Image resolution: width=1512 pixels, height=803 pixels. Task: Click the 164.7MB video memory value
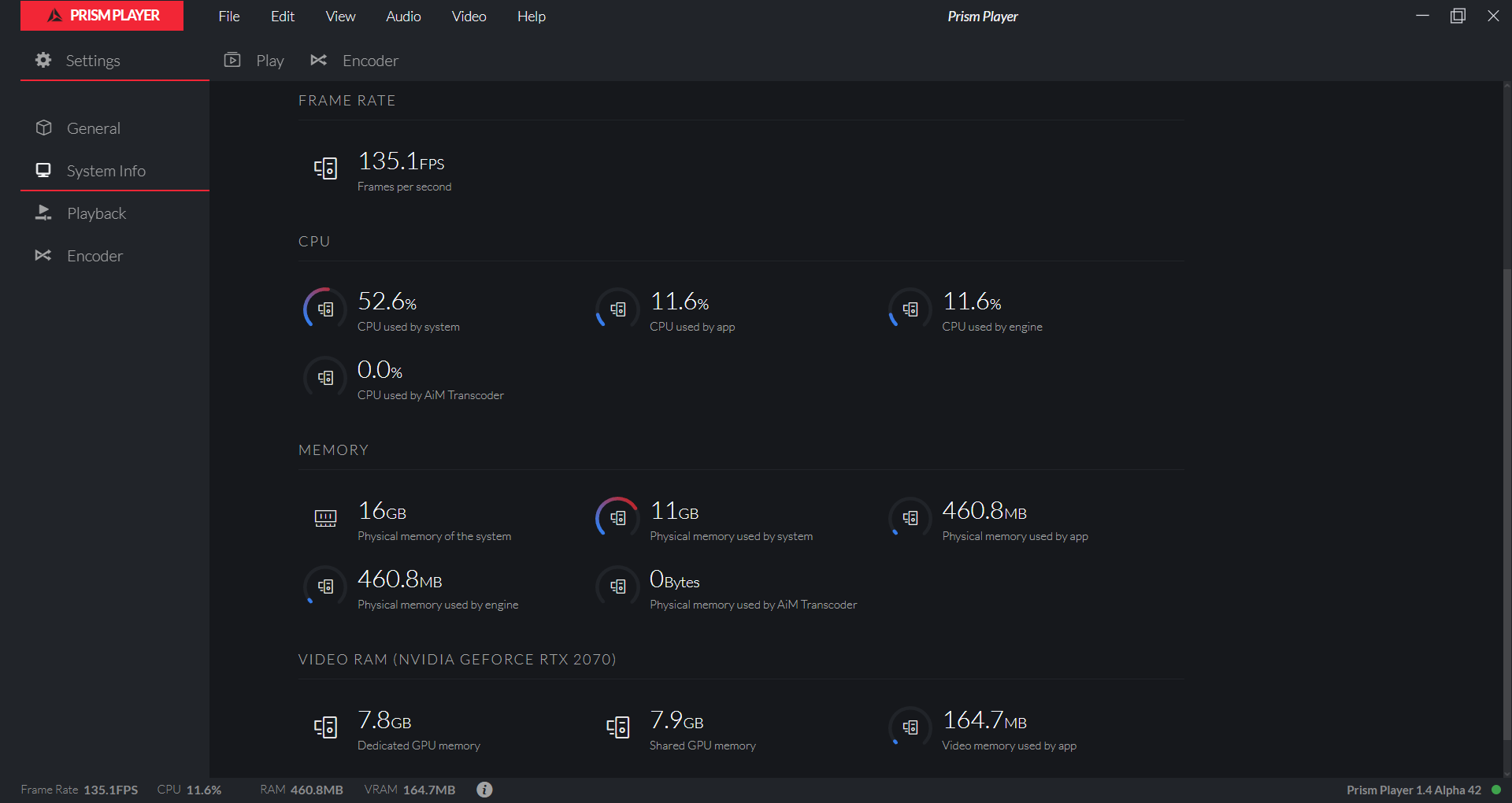click(984, 720)
